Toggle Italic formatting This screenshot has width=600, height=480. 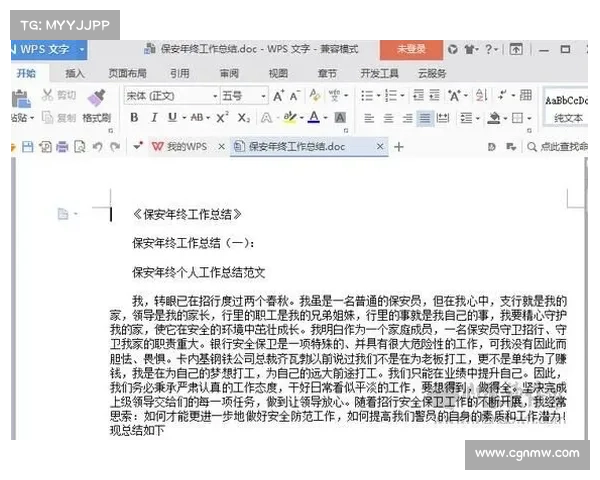pos(154,118)
